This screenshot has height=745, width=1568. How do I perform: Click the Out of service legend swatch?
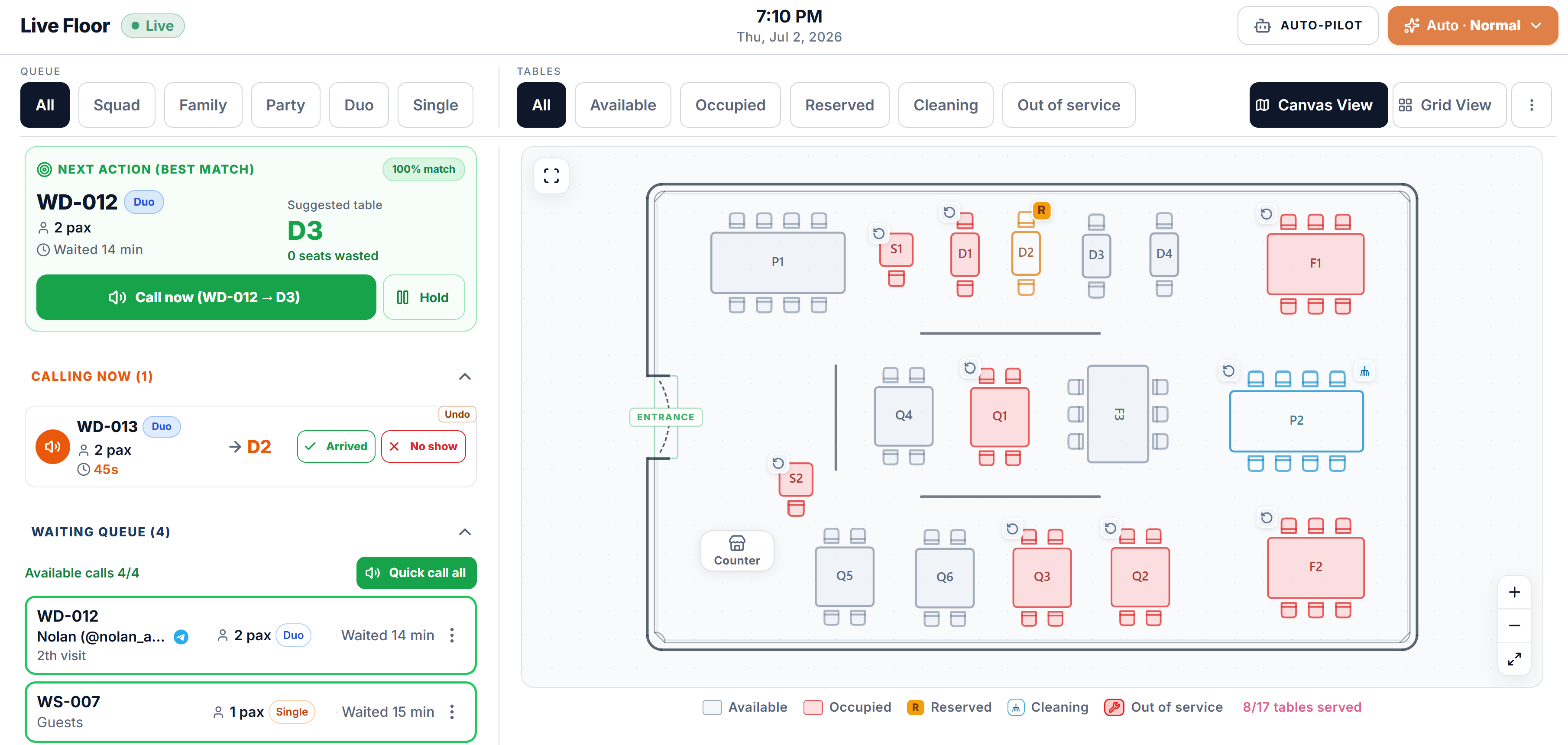coord(1114,708)
